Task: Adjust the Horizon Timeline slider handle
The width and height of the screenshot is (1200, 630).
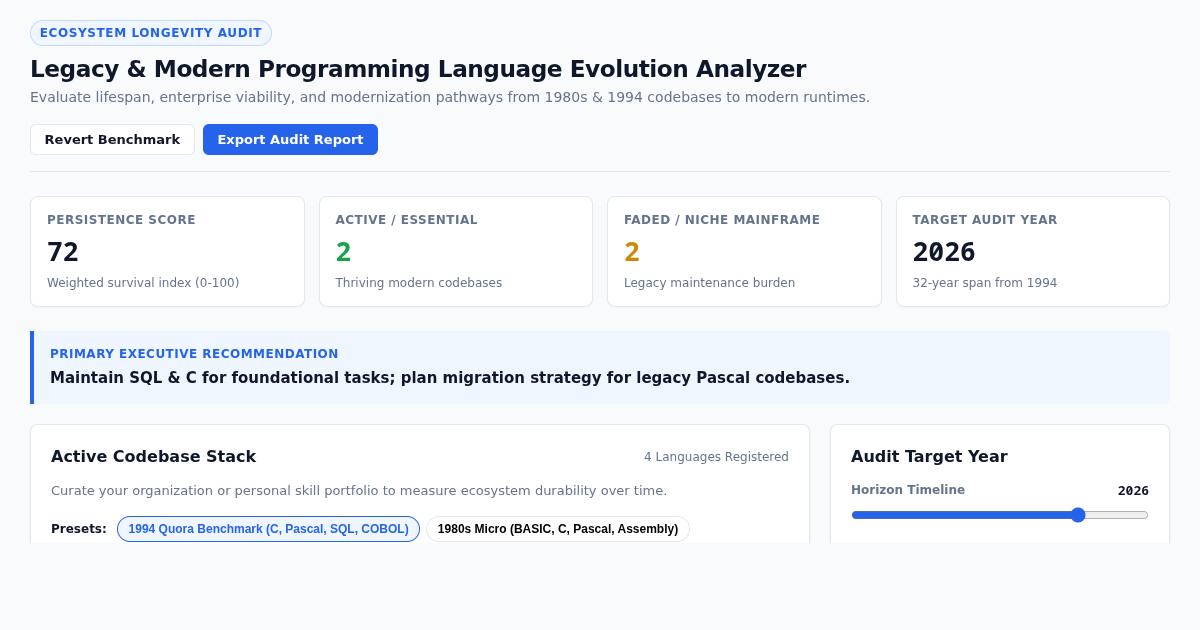Action: [x=1078, y=515]
